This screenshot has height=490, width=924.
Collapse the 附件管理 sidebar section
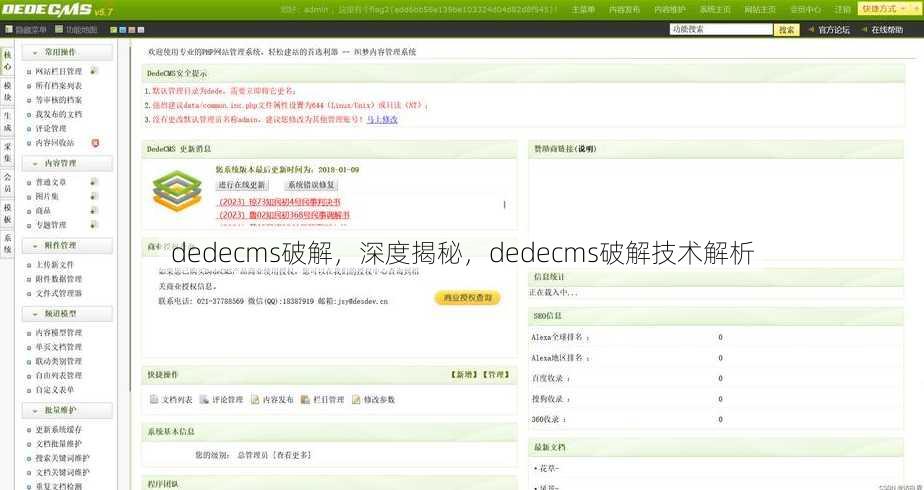67,246
